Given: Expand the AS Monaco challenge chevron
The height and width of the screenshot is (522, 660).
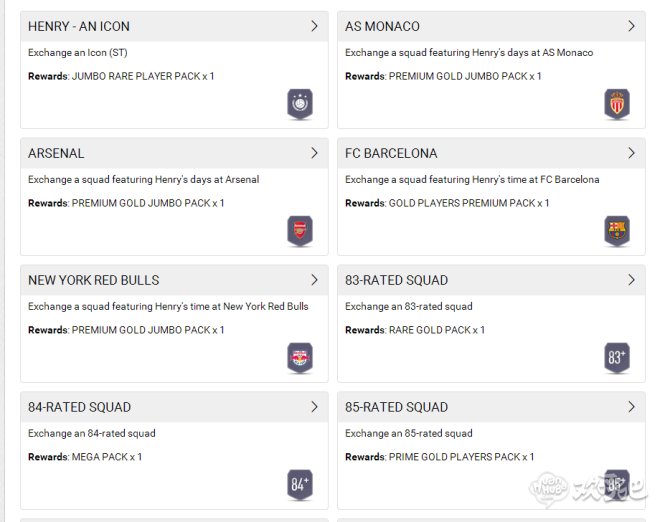Looking at the screenshot, I should pos(631,26).
